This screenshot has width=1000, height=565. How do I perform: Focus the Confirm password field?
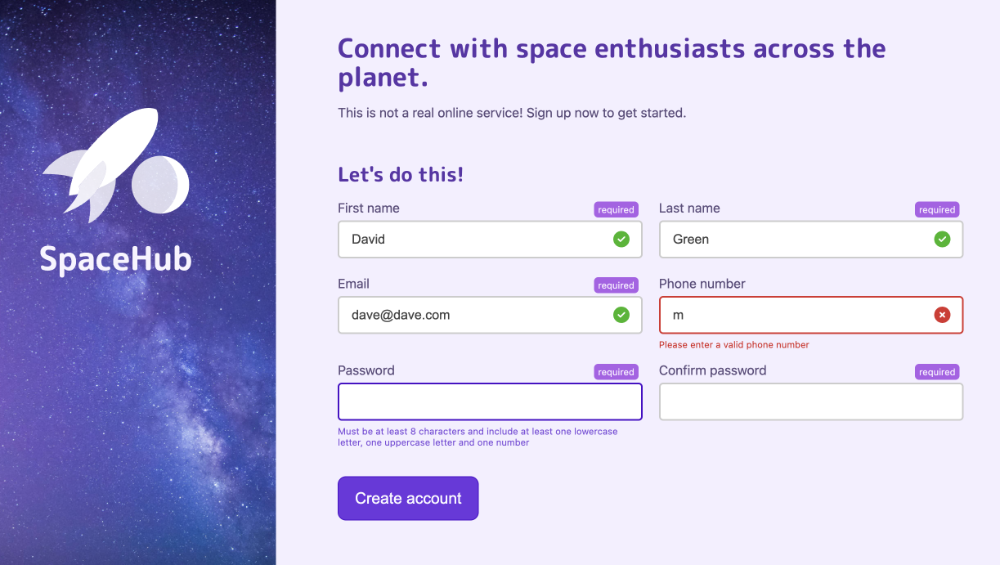[811, 402]
